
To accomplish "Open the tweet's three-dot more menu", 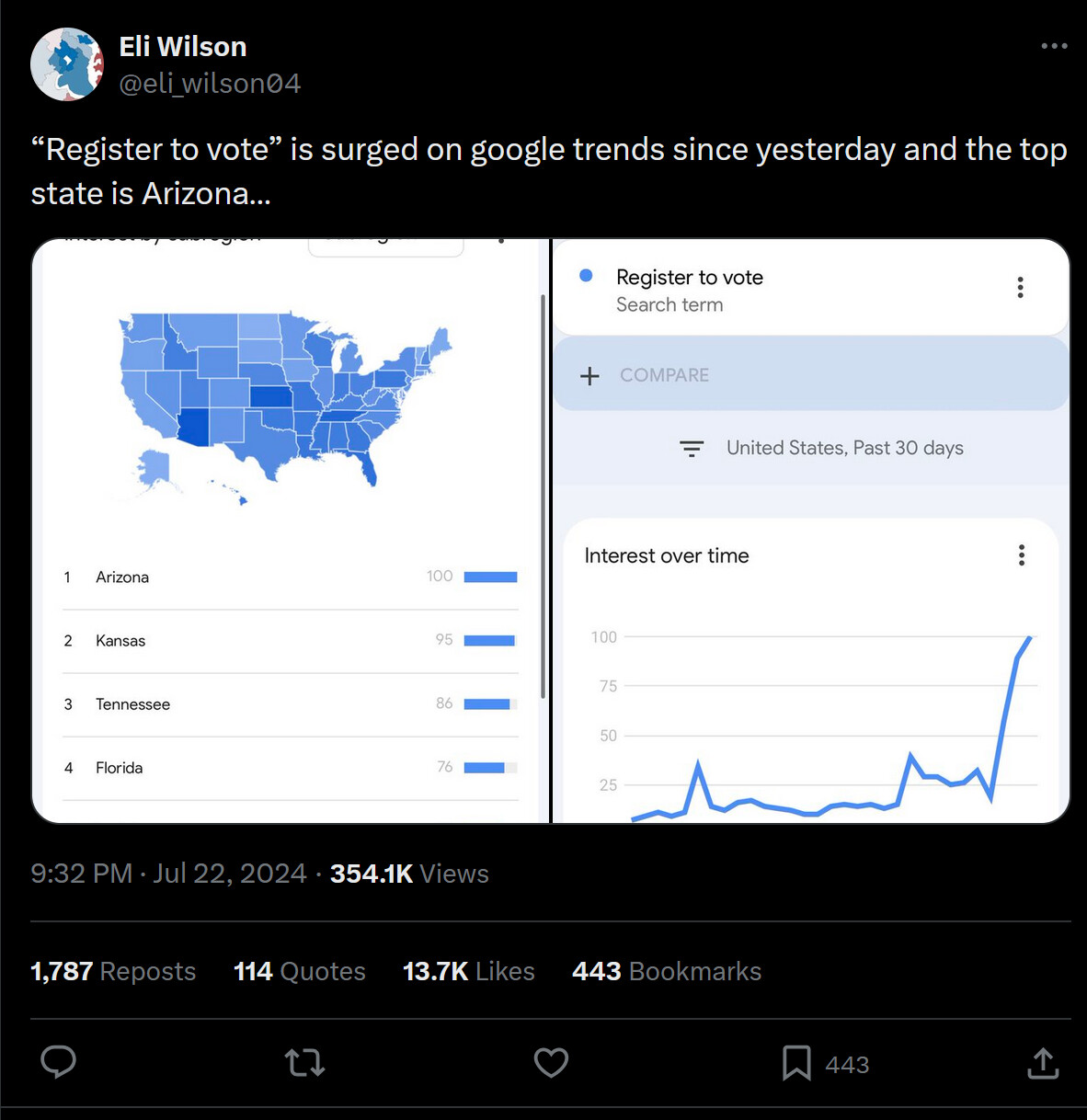I will click(x=1054, y=46).
